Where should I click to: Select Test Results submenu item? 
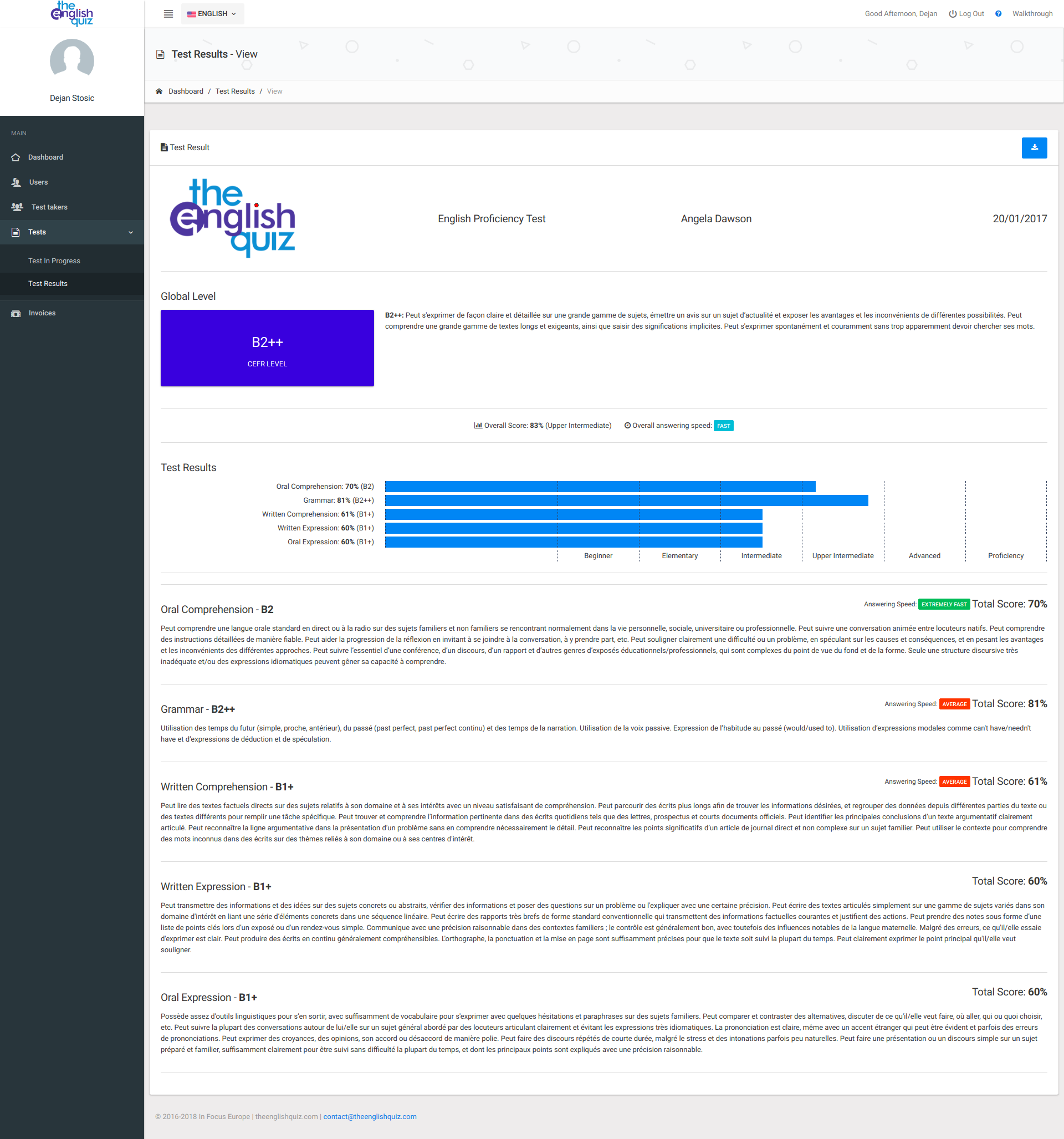point(48,284)
